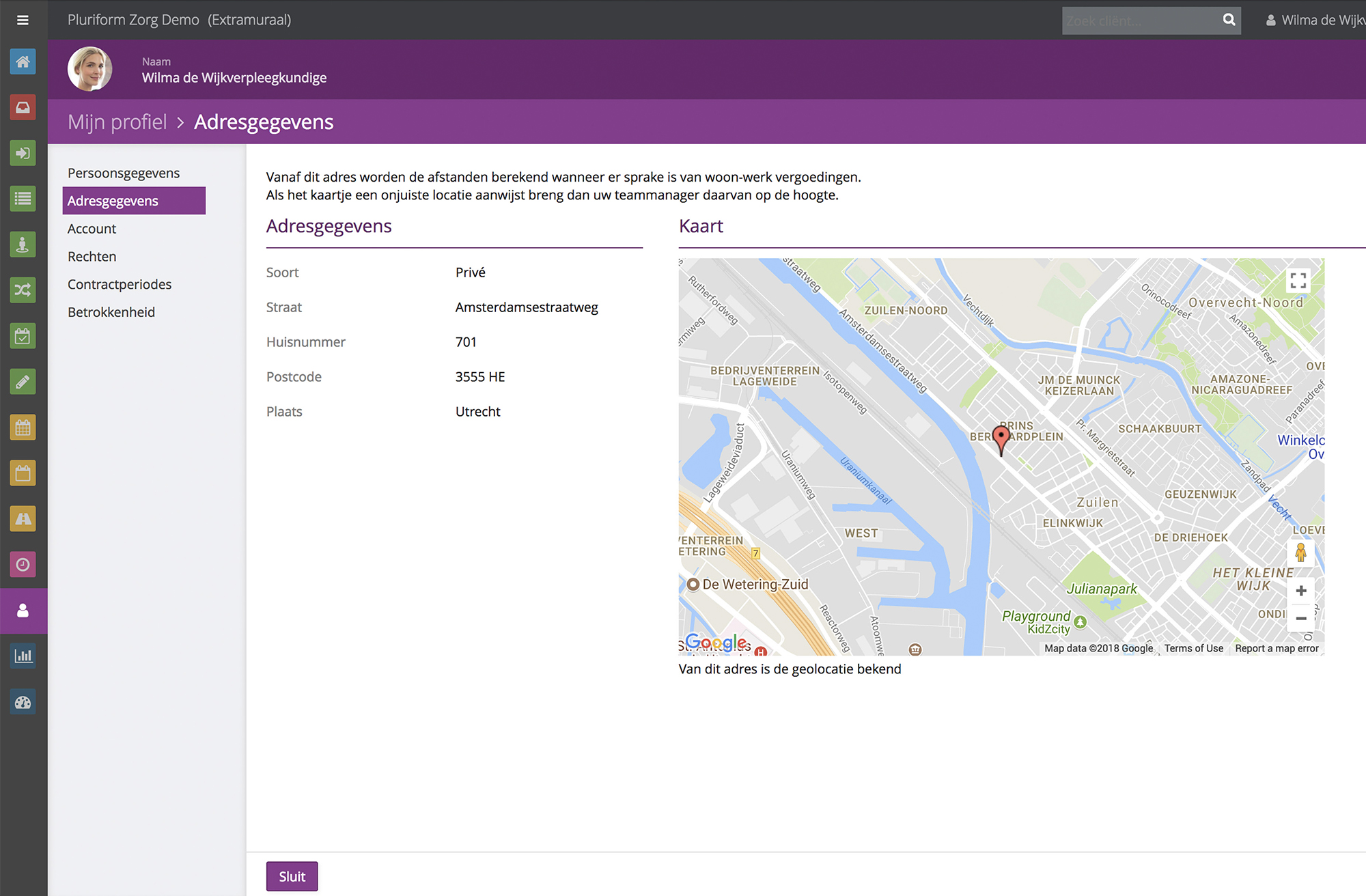
Task: Open the green shuffle arrows icon
Action: click(23, 290)
